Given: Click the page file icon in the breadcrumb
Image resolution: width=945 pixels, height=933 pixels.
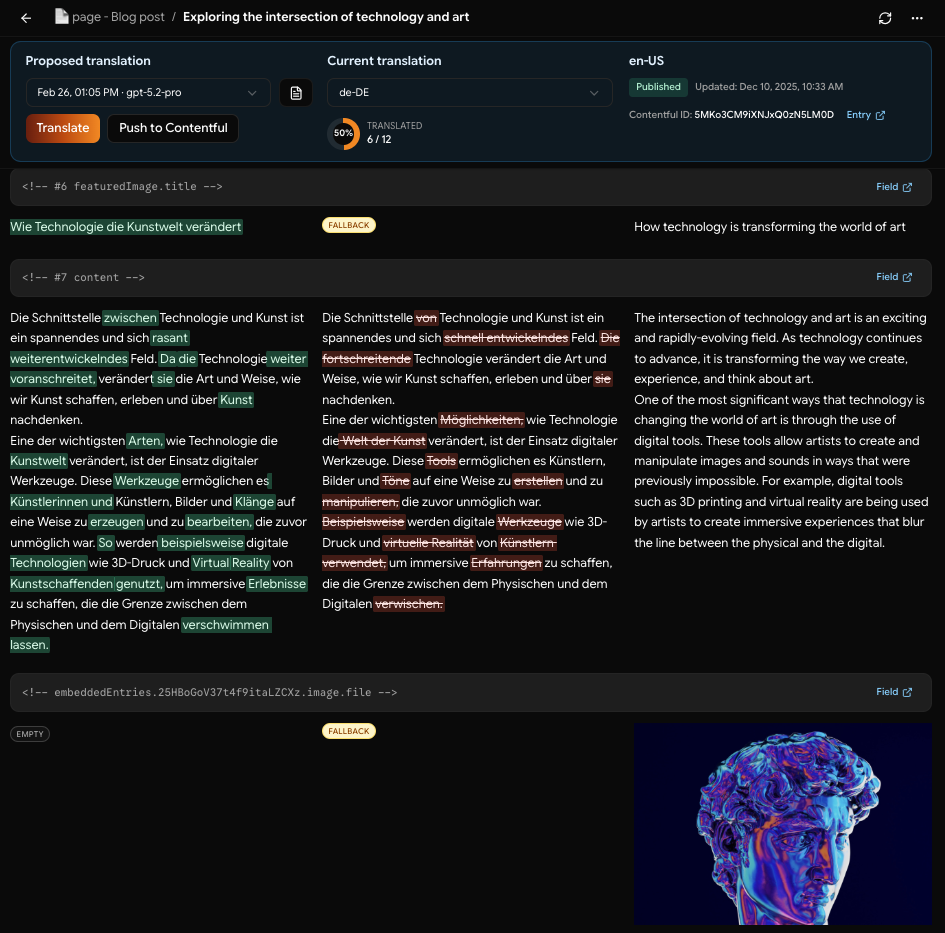Looking at the screenshot, I should point(61,16).
